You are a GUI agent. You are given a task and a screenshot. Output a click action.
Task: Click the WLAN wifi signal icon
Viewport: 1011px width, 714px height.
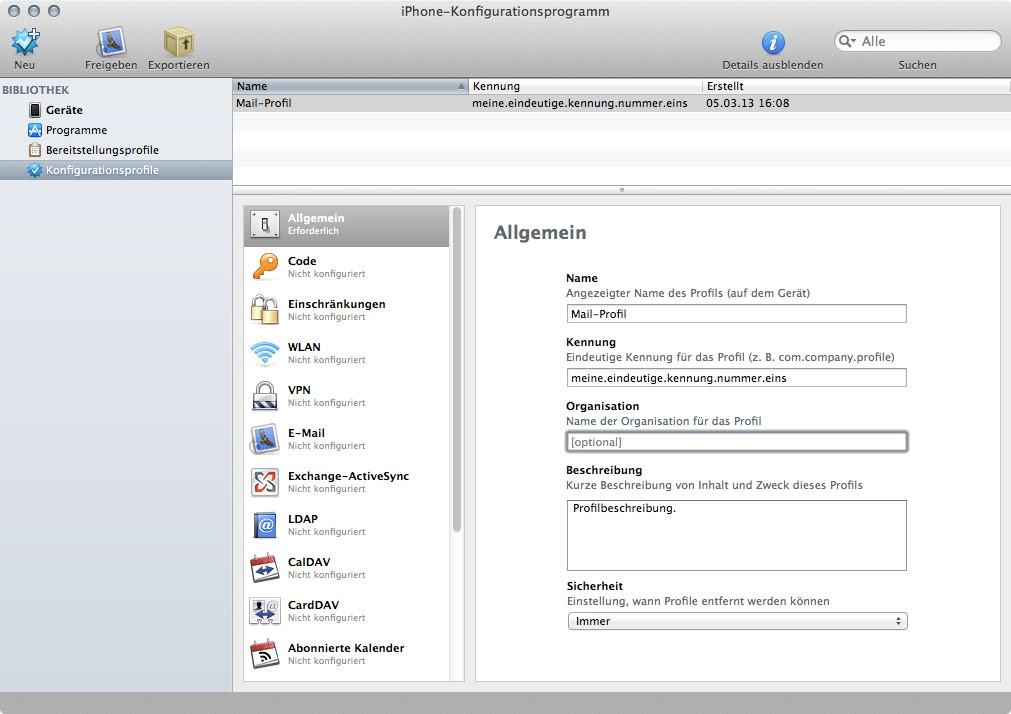coord(265,354)
